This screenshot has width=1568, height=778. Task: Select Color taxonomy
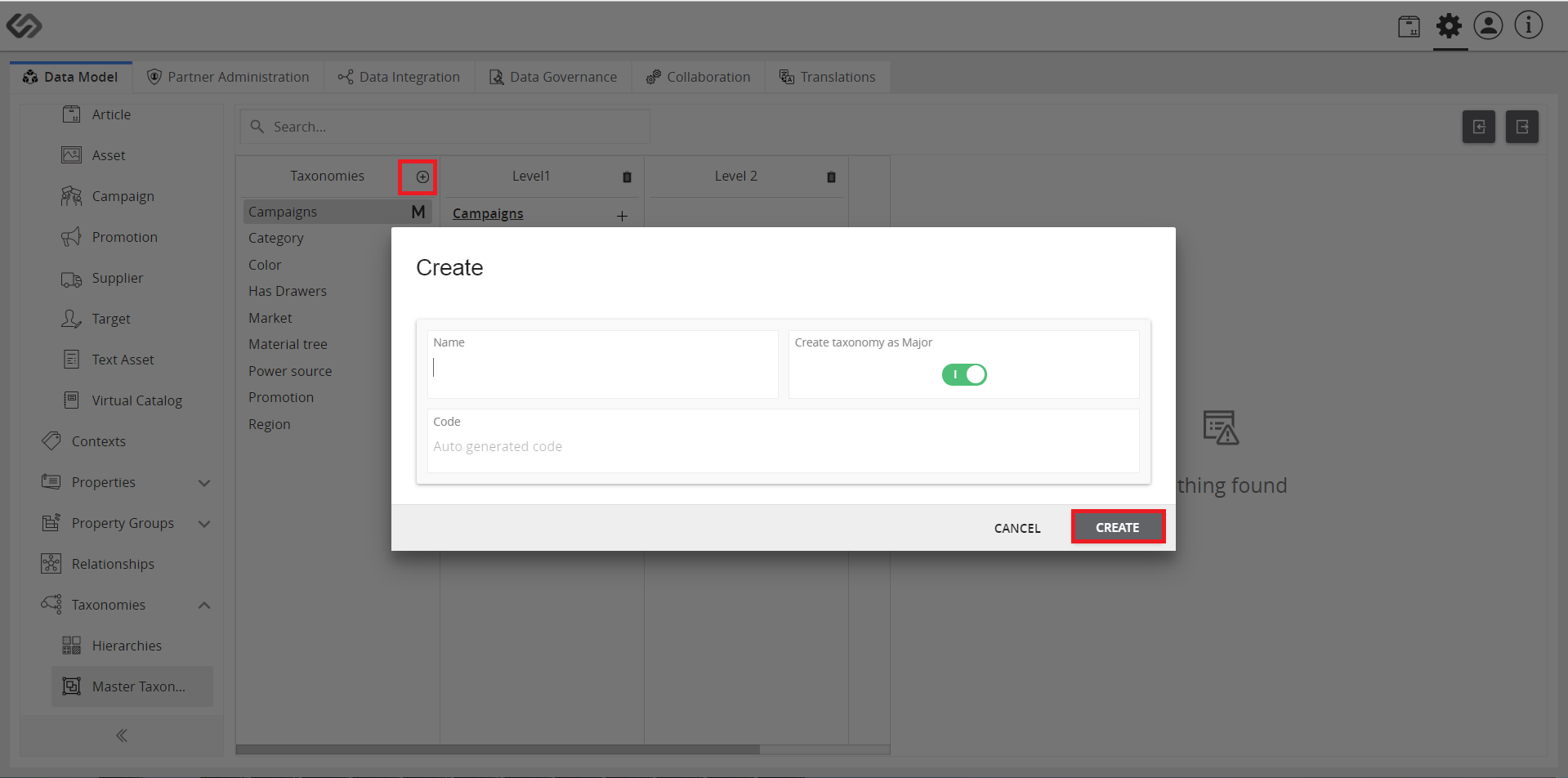pyautogui.click(x=265, y=265)
